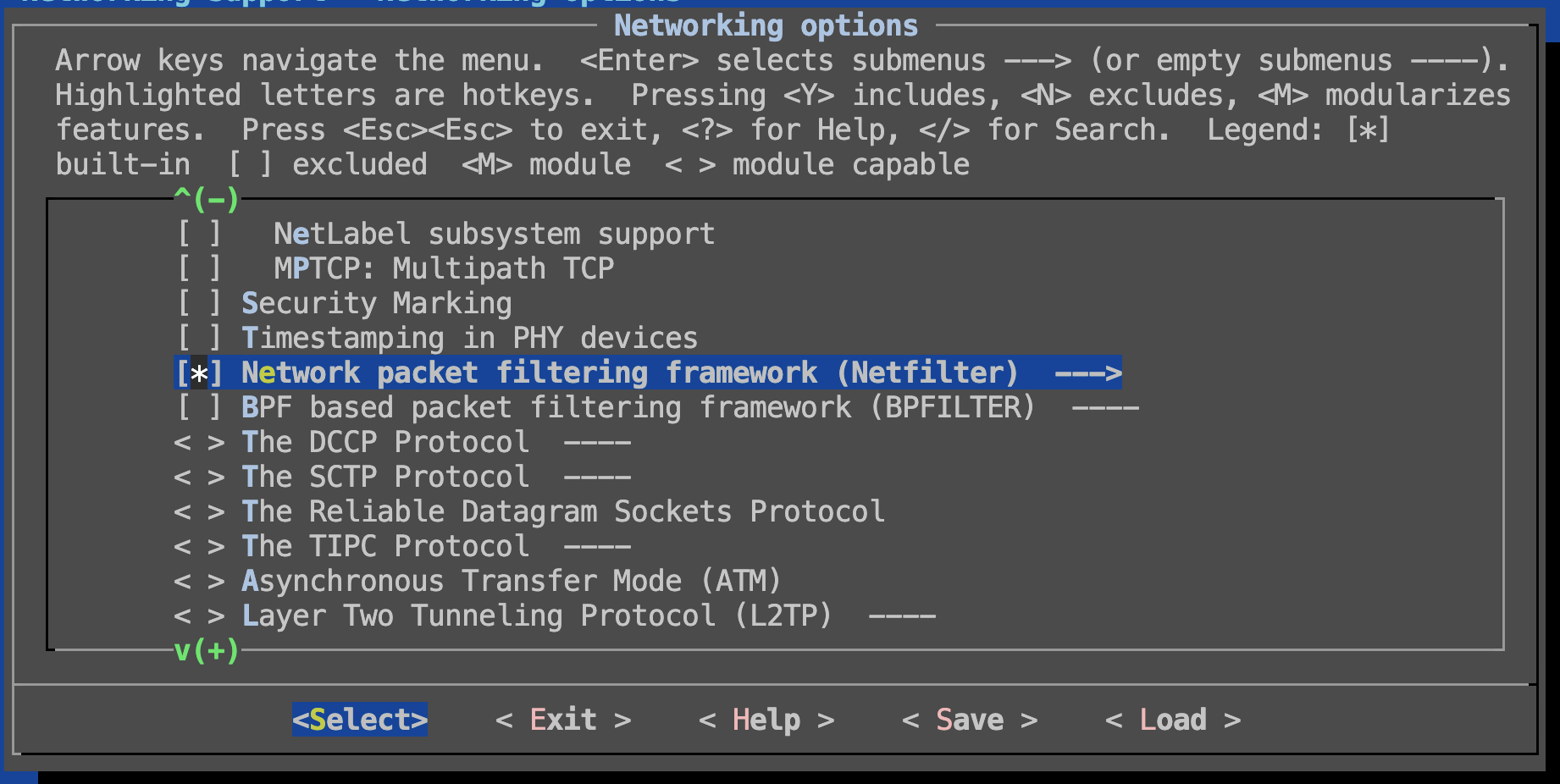
Task: Toggle The SCTP Protocol module state
Action: click(199, 478)
